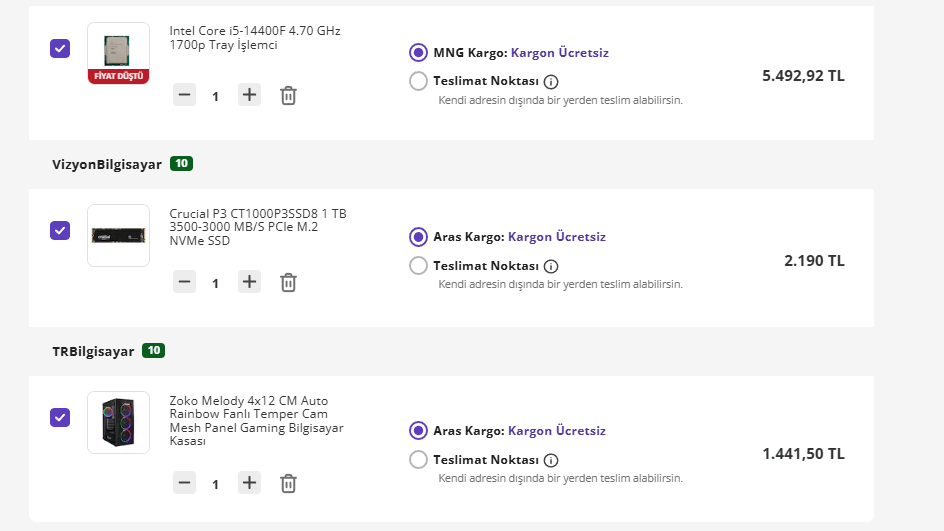944x531 pixels.
Task: Trash the Zoko Melody gaming case item
Action: 288,484
